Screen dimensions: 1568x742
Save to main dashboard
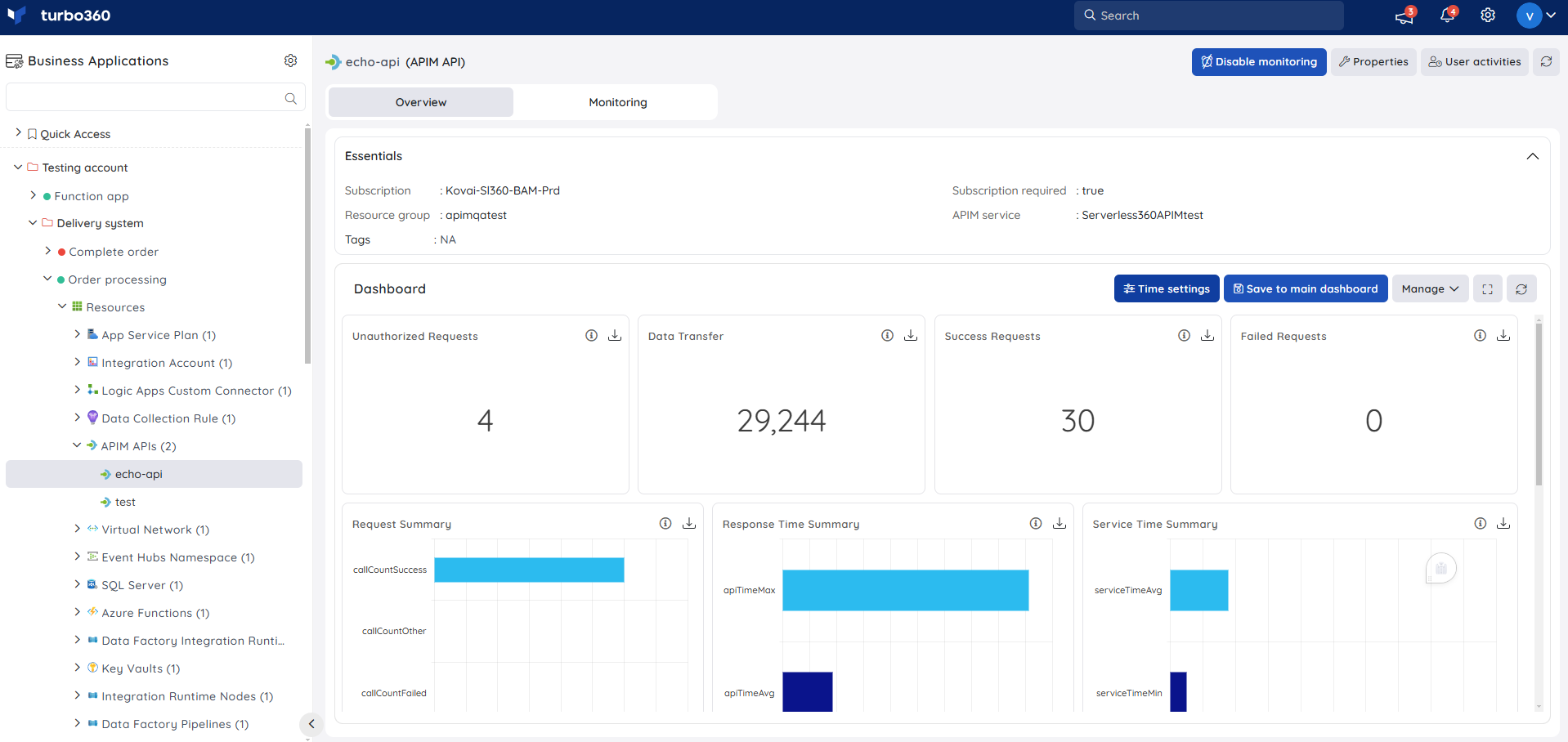point(1306,289)
